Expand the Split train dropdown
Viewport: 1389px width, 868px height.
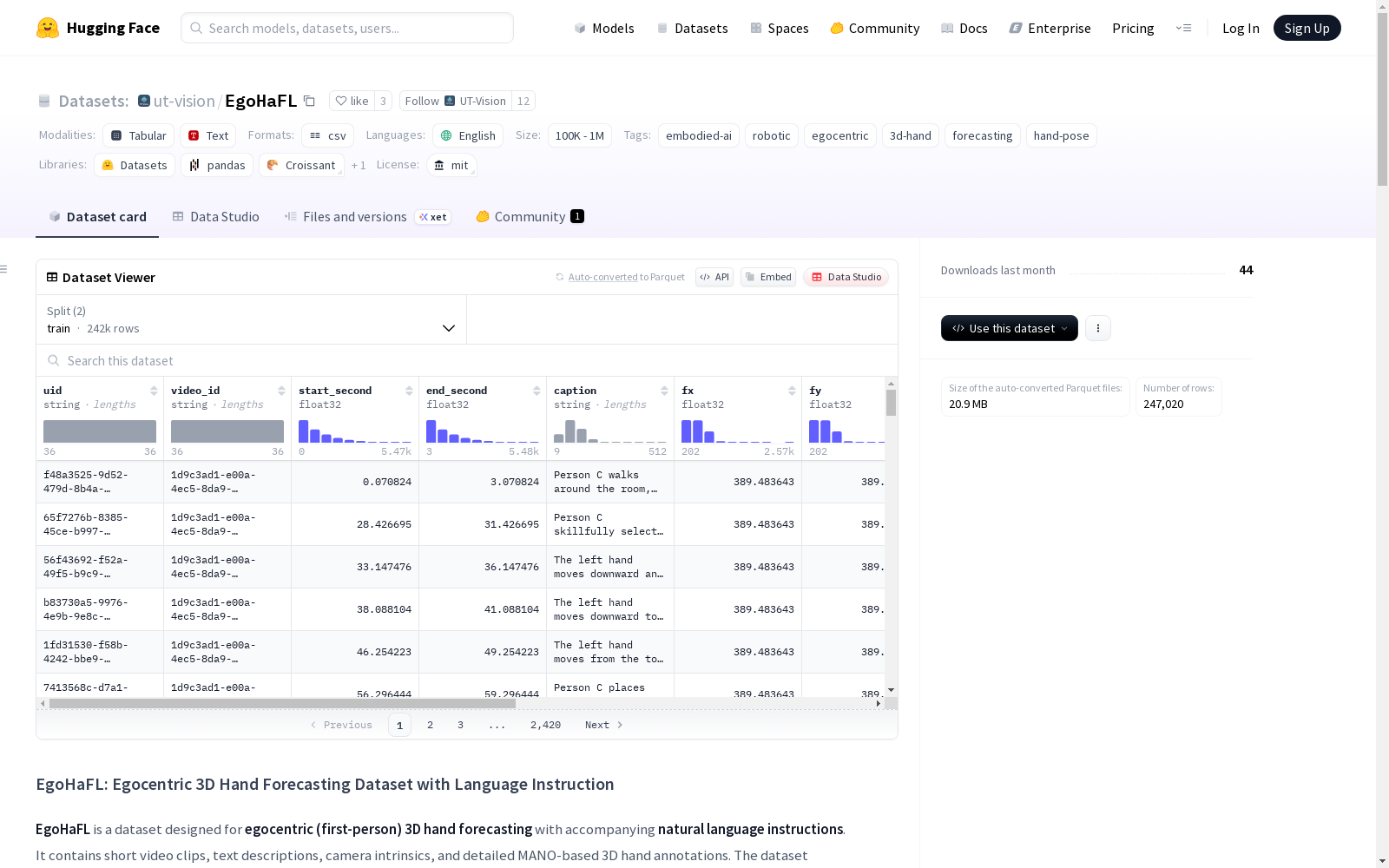[x=252, y=319]
